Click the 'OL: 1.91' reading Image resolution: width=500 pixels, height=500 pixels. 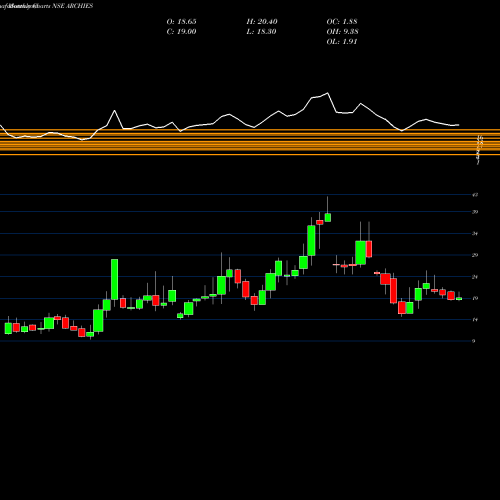342,42
